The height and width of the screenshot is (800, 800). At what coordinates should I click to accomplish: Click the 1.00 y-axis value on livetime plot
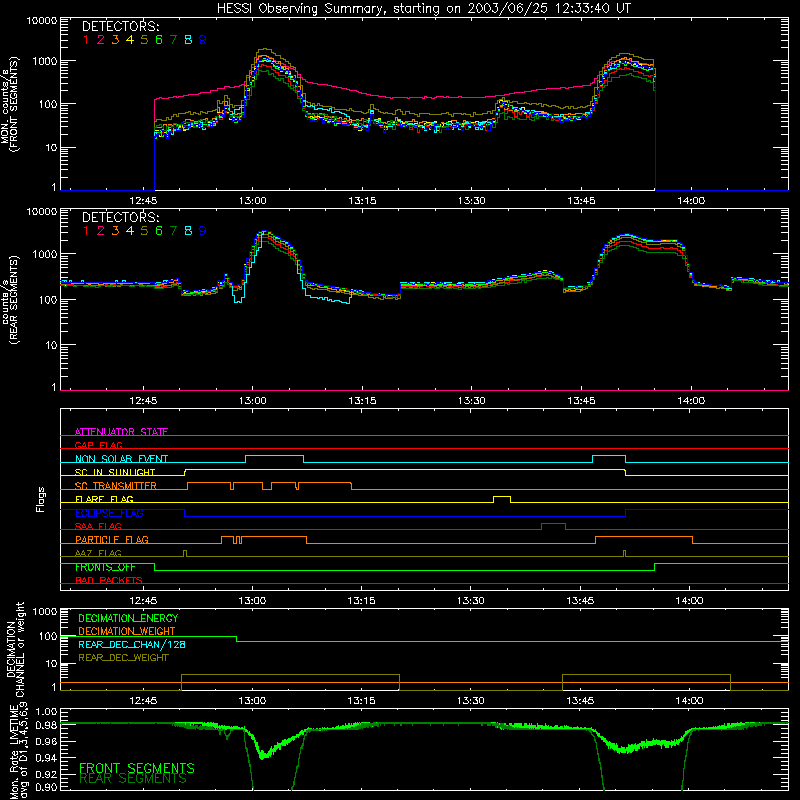pos(47,712)
